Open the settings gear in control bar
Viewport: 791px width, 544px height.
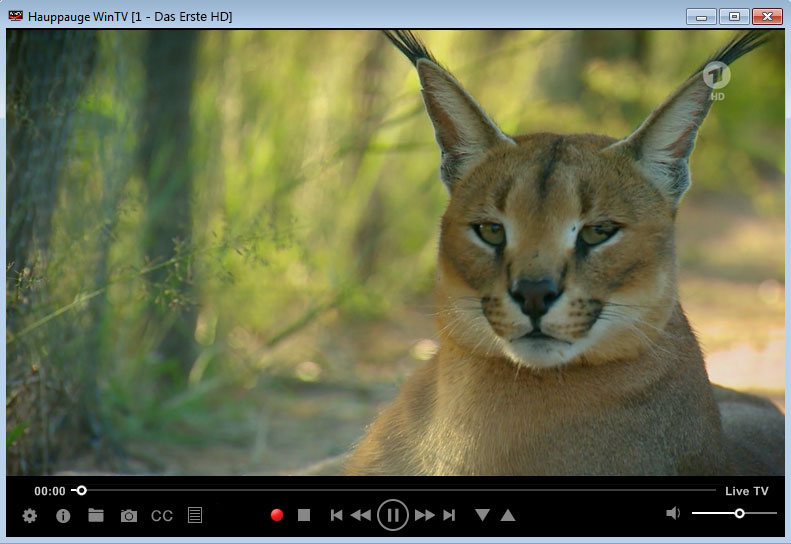click(30, 516)
